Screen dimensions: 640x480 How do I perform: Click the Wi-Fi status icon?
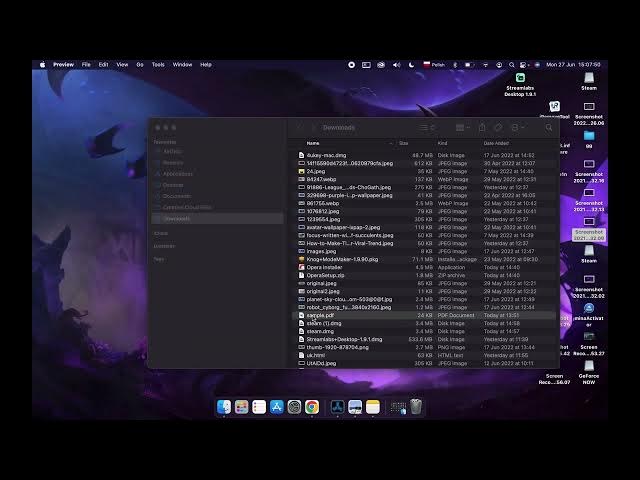485,64
